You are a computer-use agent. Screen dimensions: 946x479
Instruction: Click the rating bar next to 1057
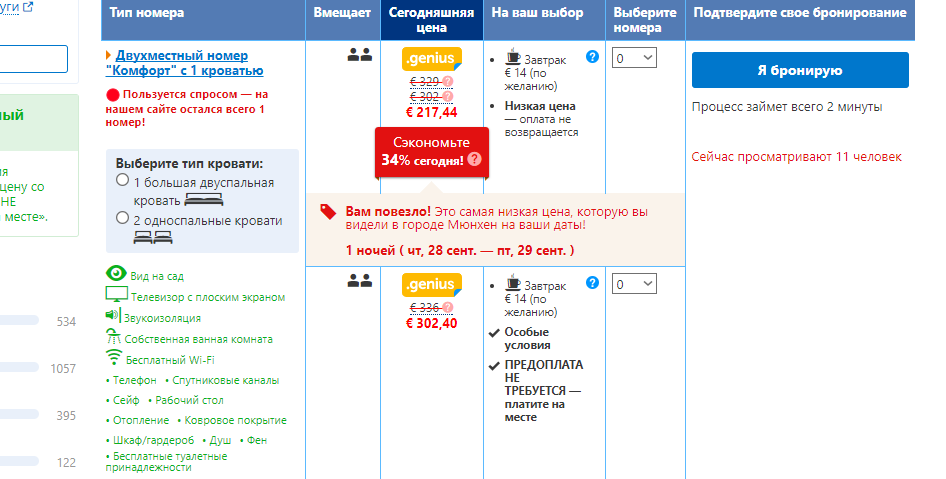click(19, 367)
